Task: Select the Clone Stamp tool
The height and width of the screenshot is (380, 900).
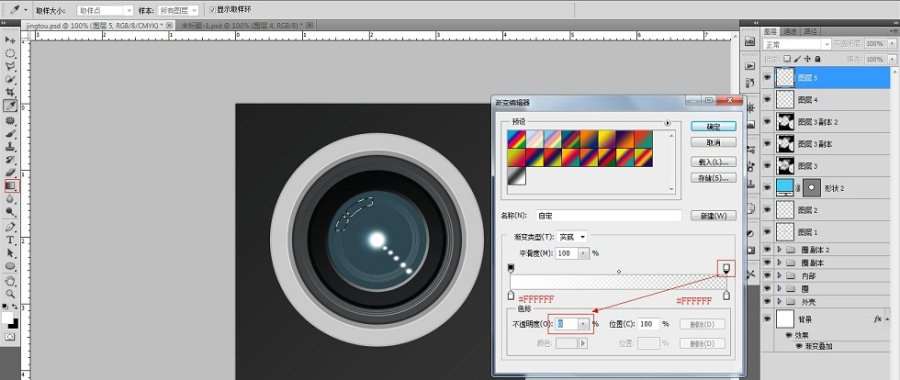Action: tap(10, 147)
